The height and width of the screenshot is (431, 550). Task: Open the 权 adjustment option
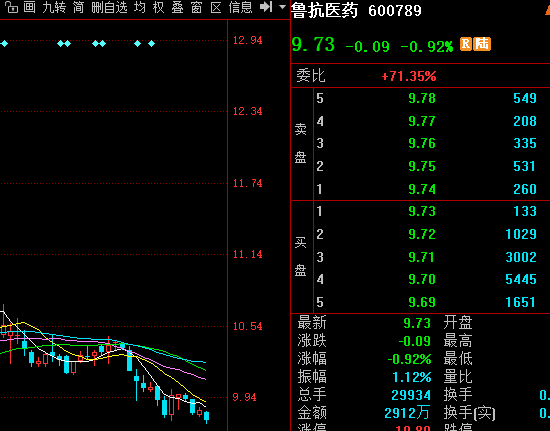tap(159, 7)
